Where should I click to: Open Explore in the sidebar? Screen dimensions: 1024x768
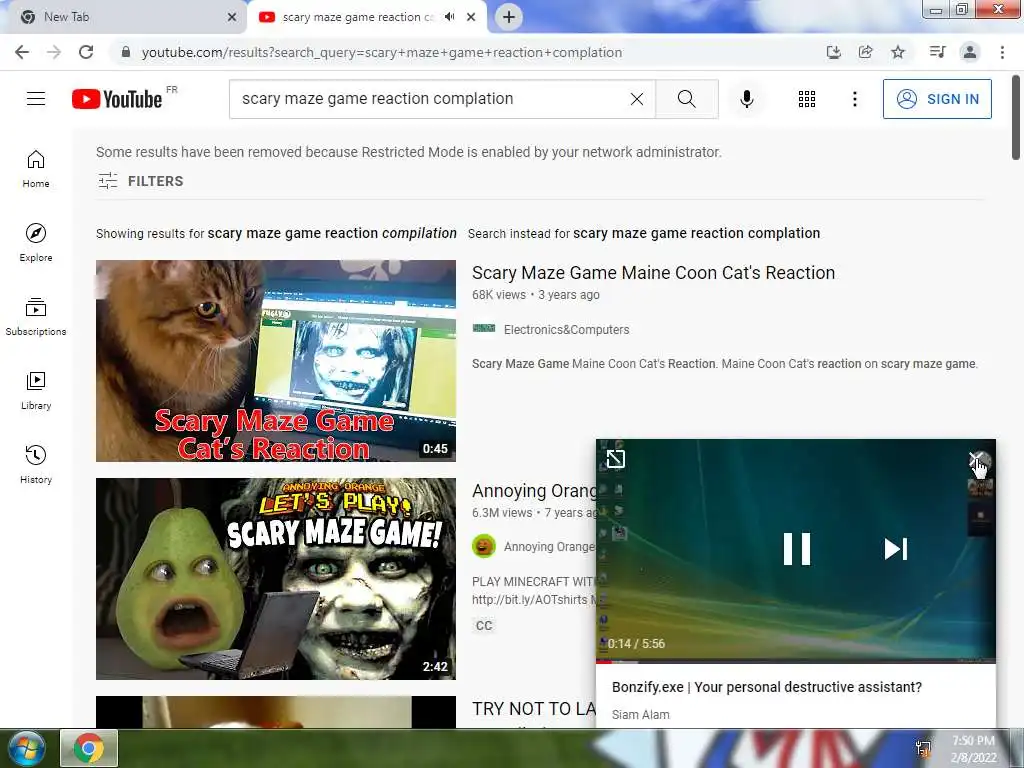pos(36,243)
